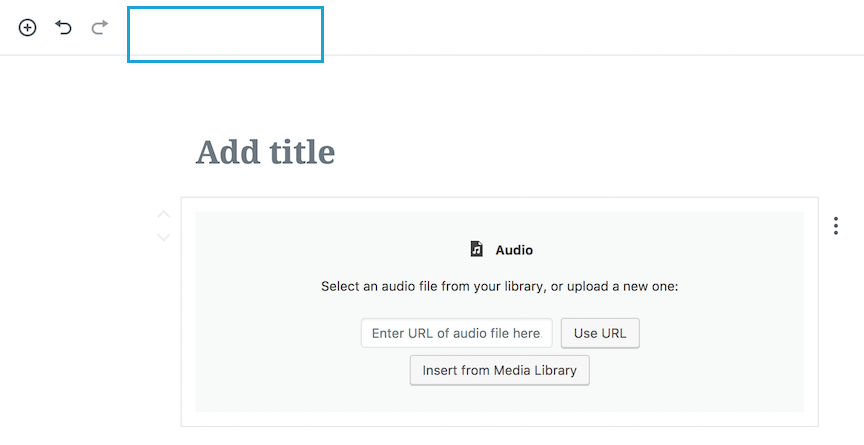Select the Audio block heading

coord(514,250)
